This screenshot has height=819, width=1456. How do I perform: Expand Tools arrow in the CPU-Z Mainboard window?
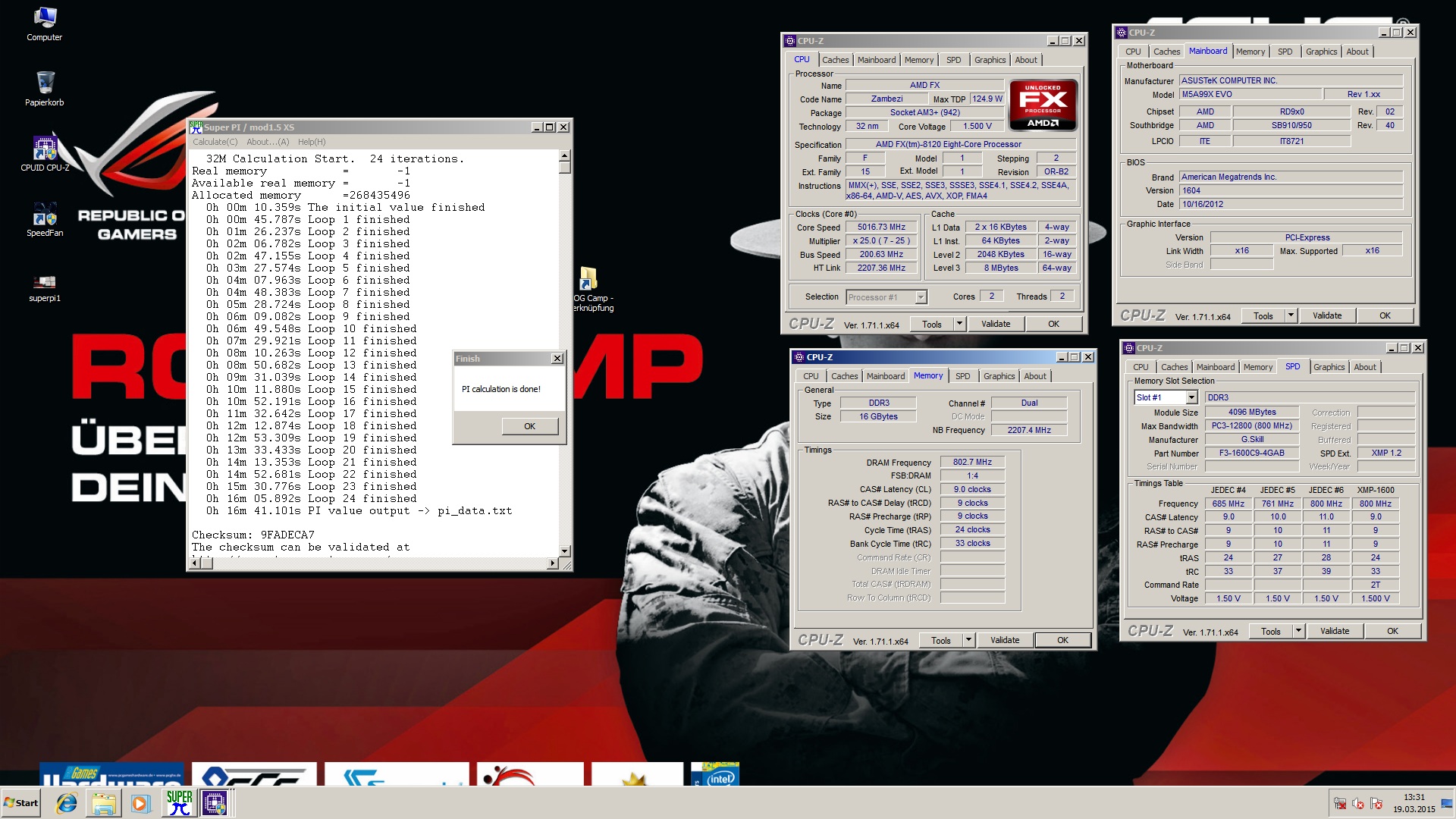pyautogui.click(x=1291, y=315)
